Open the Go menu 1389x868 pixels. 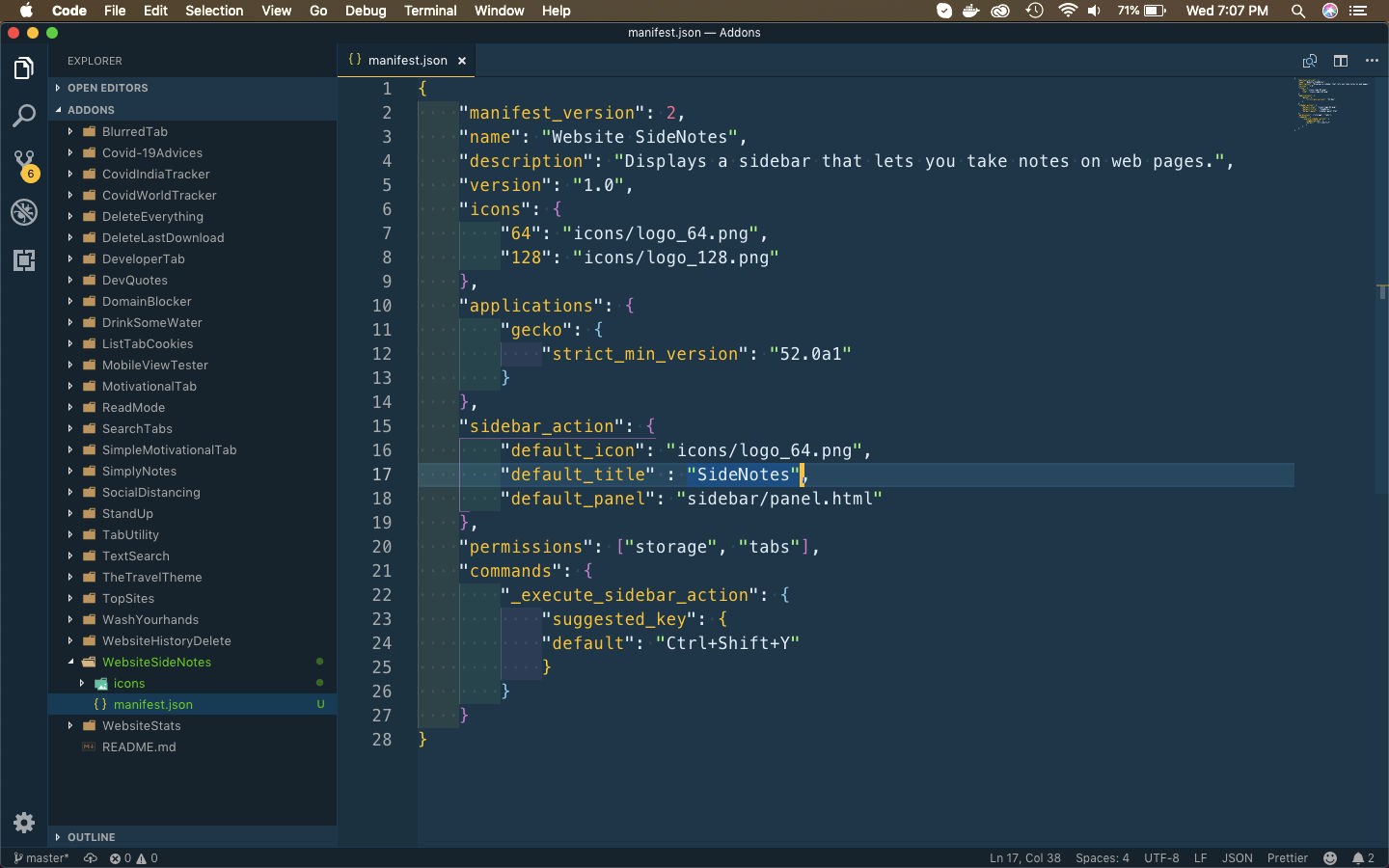coord(318,11)
